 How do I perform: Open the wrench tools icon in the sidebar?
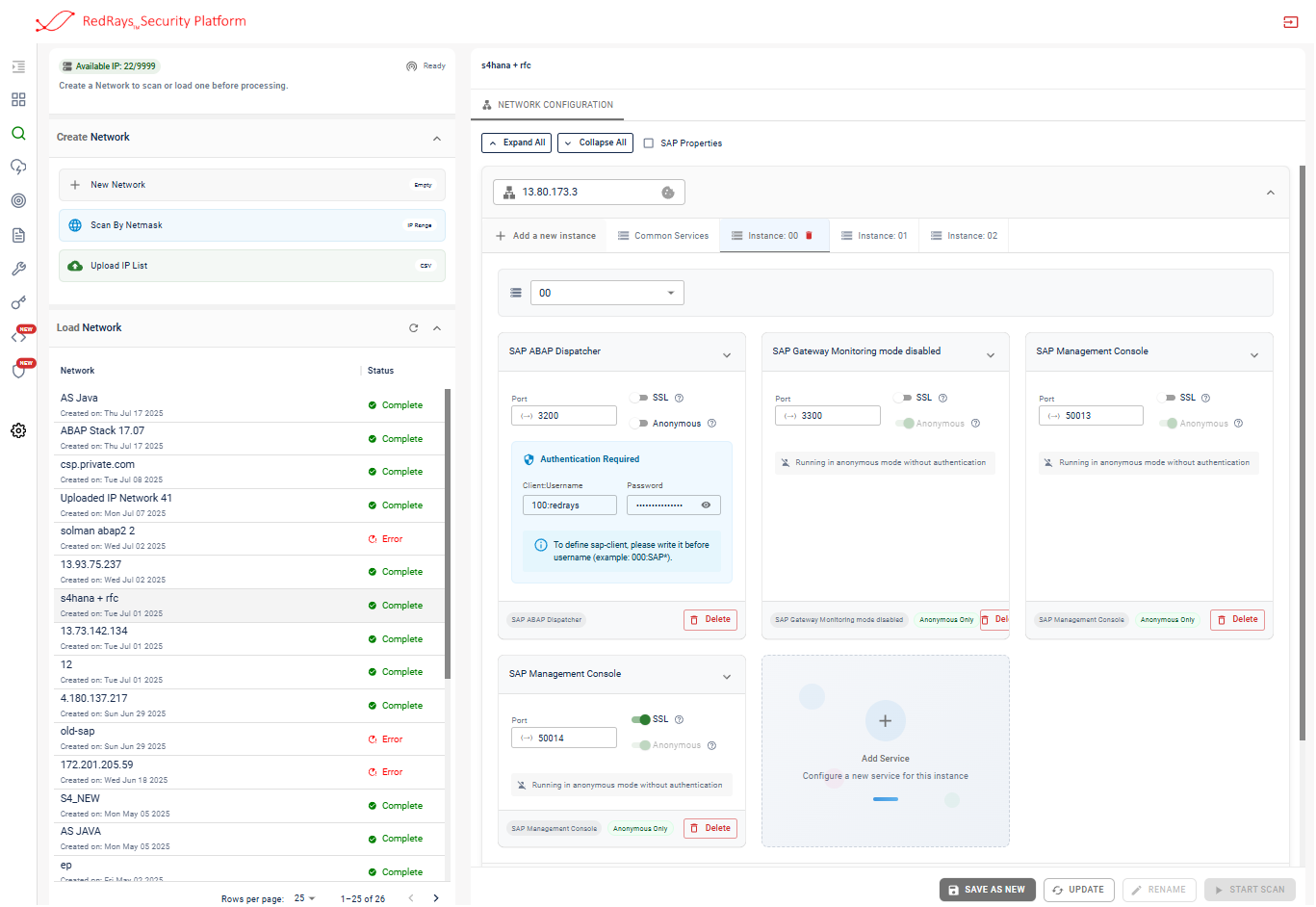[18, 269]
